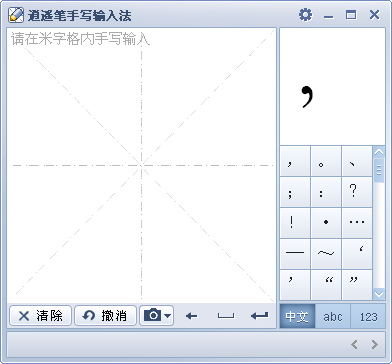Go to next candidate page arrow
392x364 pixels.
(375, 344)
